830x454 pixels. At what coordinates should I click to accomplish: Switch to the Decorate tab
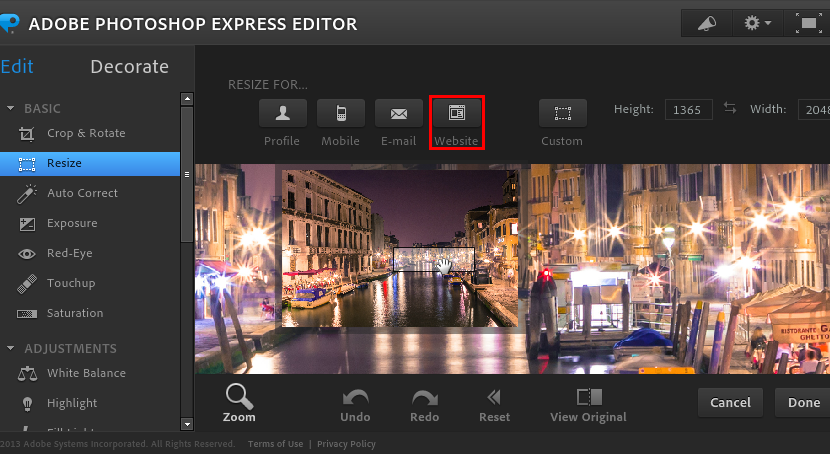point(129,67)
